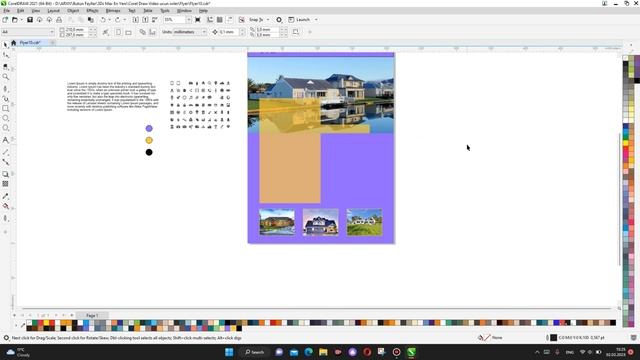Select the Ellipse tool
Image resolution: width=640 pixels, height=360 pixels.
(5, 118)
